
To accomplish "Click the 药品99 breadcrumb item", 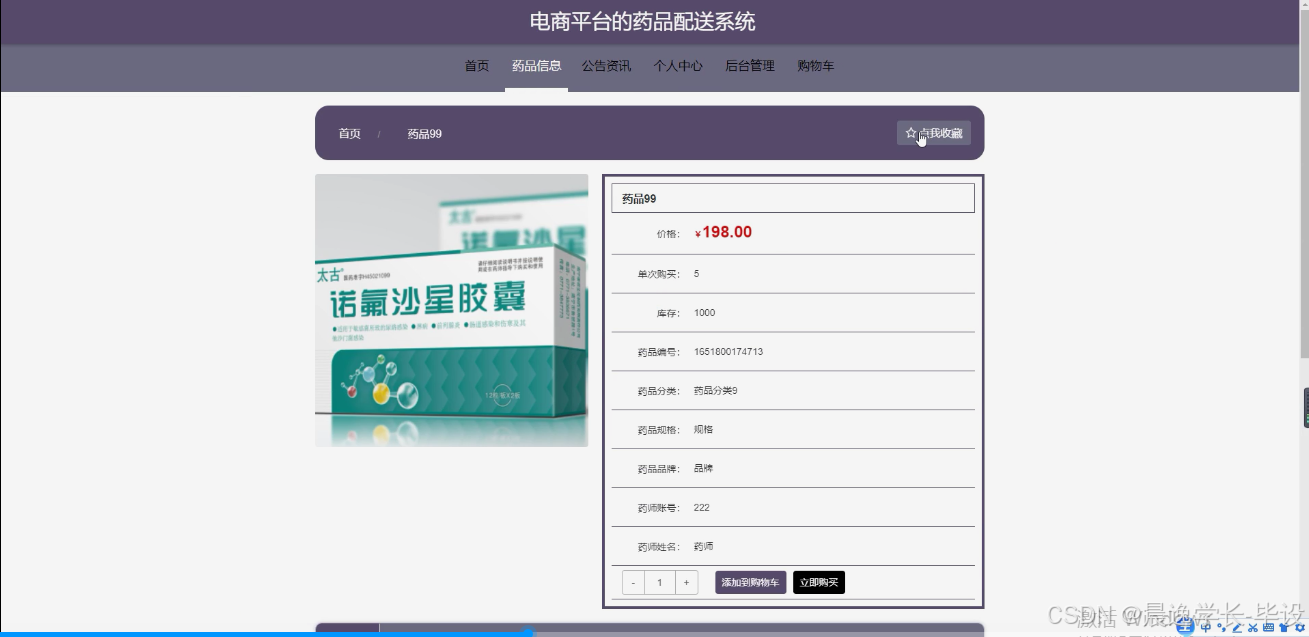I will coord(424,134).
